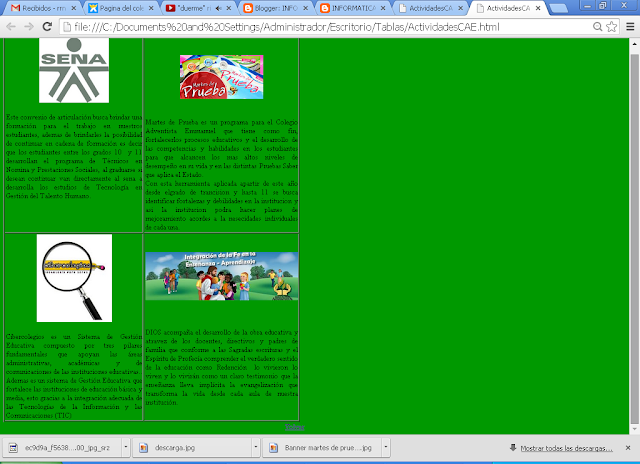Open a new tab button
The image size is (640, 464).
tap(558, 8)
